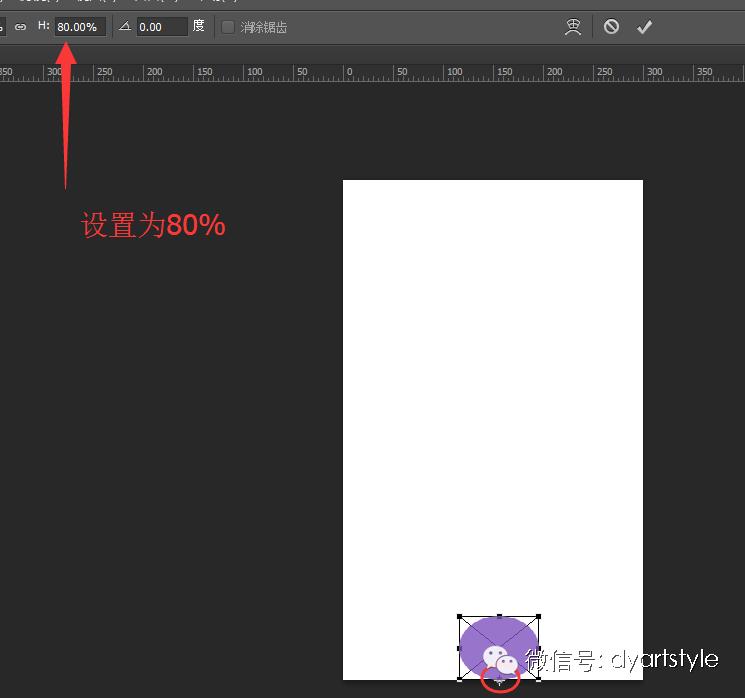Cancel the transform with the cancel icon

click(x=611, y=27)
